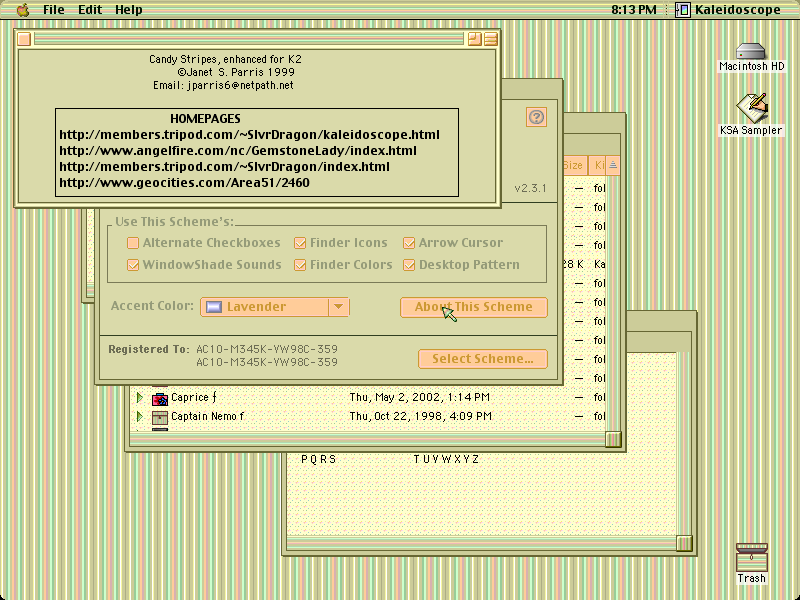Click the registration code text
The image size is (800, 600).
pyautogui.click(x=267, y=356)
